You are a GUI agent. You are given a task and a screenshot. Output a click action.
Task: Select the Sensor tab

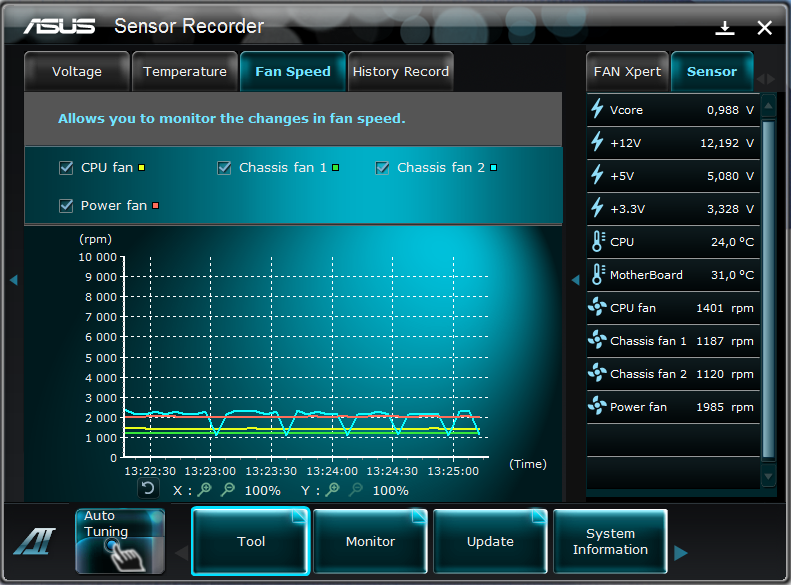pos(712,72)
